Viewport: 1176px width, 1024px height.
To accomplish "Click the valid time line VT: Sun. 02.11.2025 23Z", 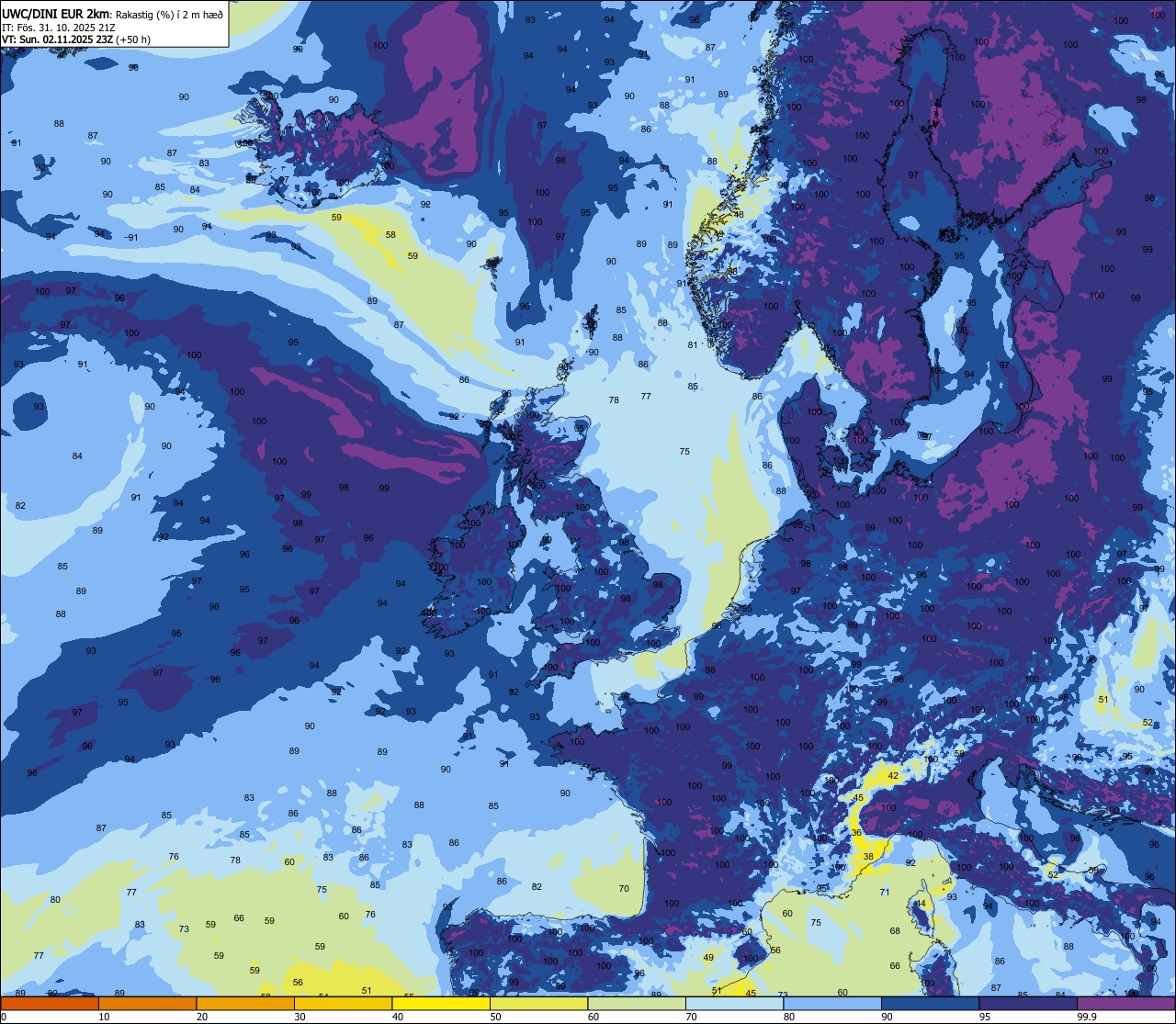I will [57, 39].
